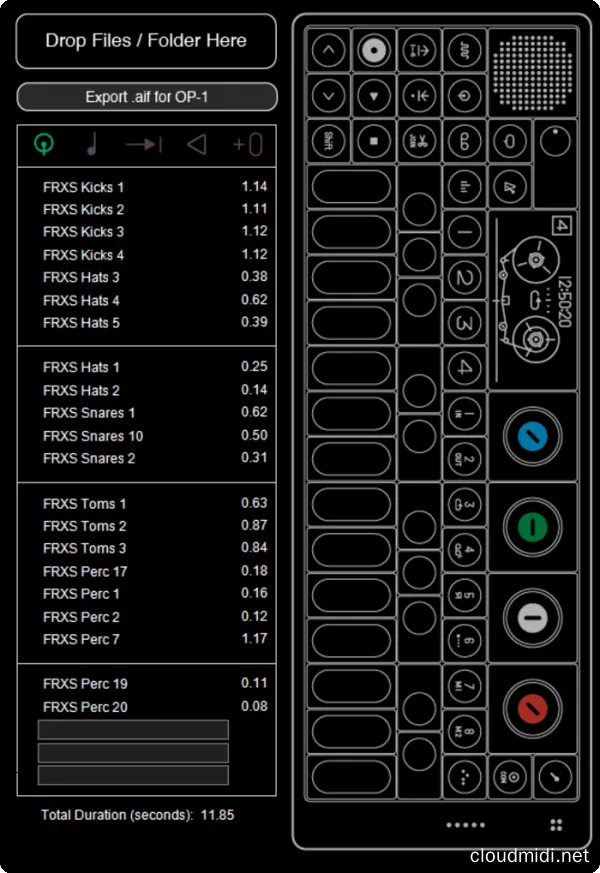The image size is (600, 873).
Task: Click the down chevron key
Action: 330,96
